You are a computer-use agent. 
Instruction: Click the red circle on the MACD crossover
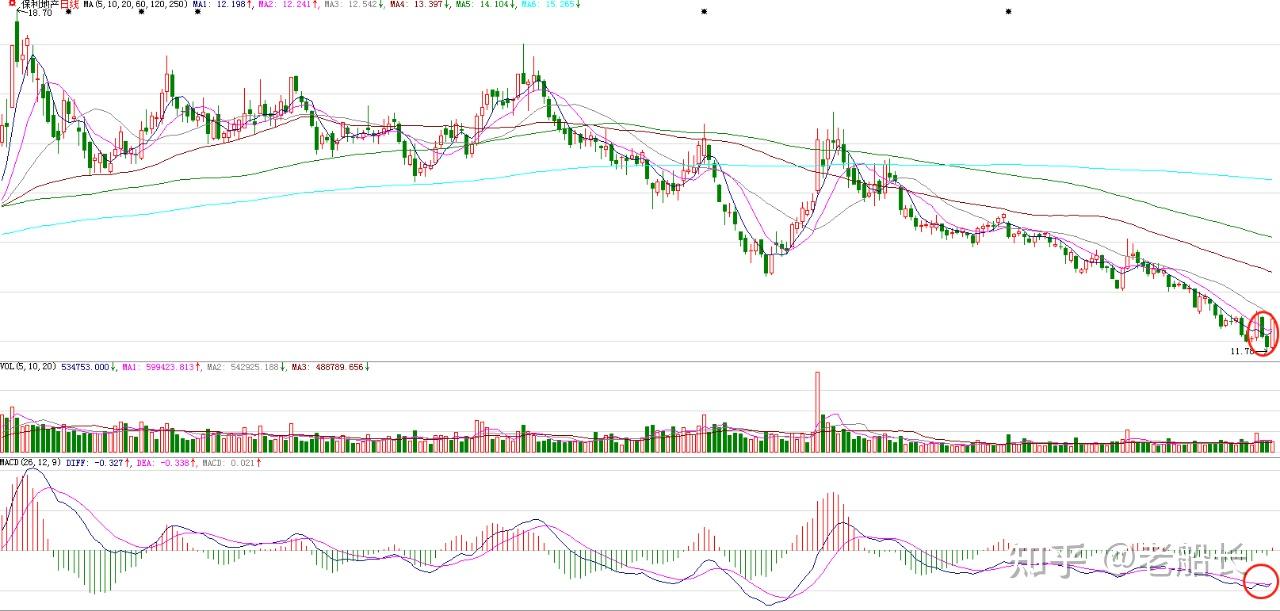tap(1261, 581)
